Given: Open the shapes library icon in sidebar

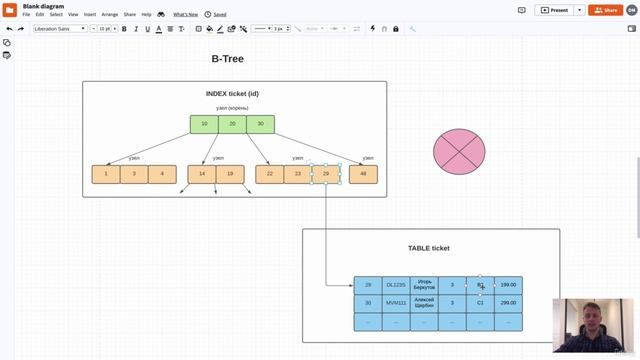Looking at the screenshot, I should point(7,42).
